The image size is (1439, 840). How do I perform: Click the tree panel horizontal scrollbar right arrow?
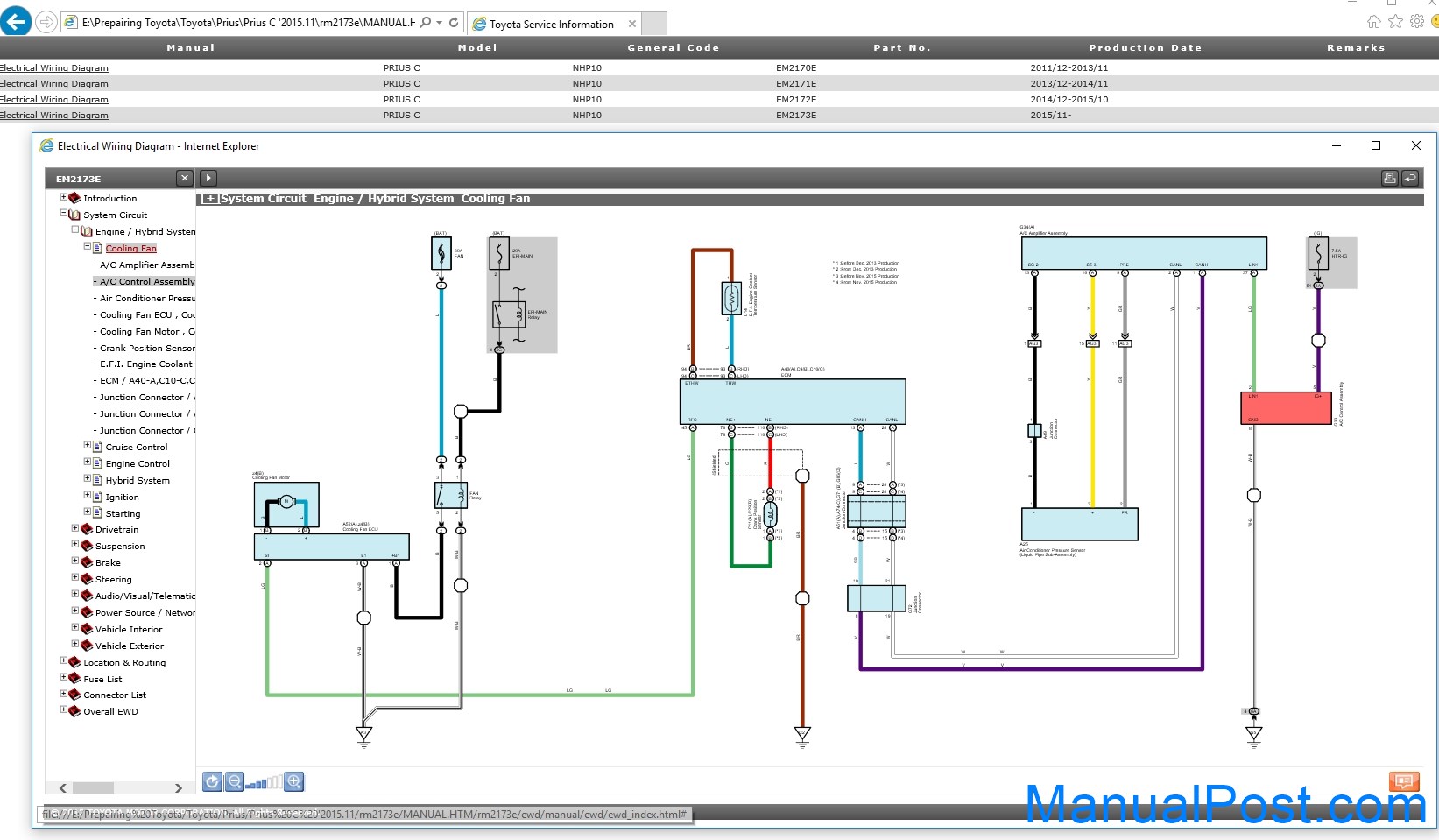coord(179,787)
